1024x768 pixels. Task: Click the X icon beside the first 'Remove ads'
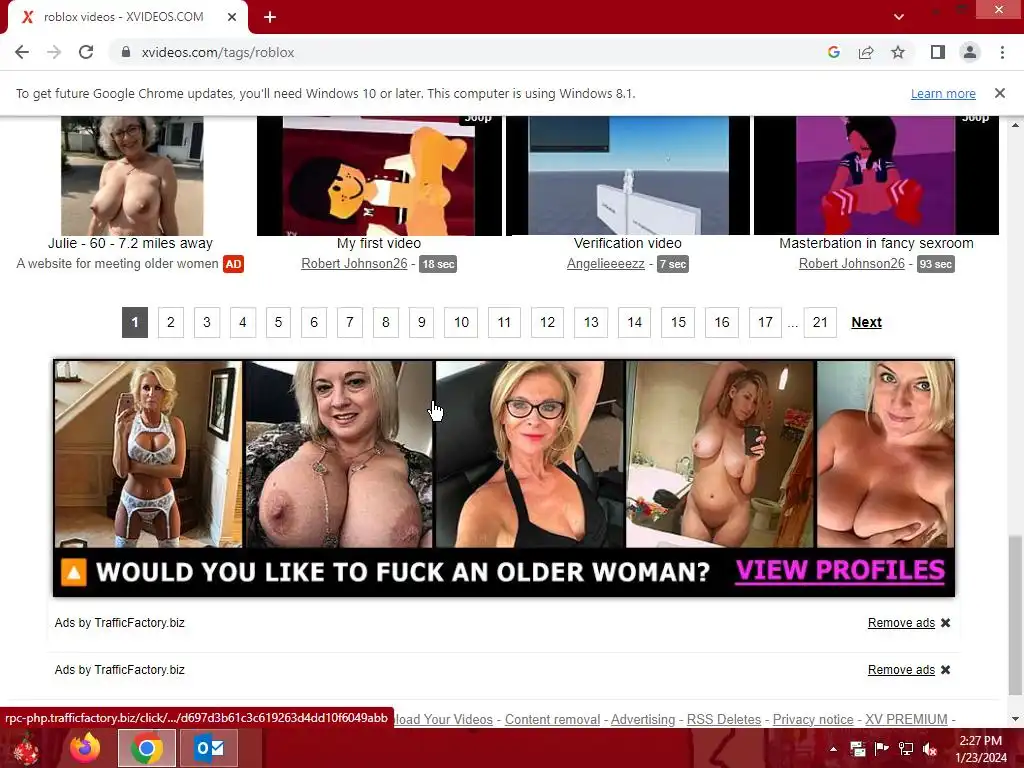click(x=945, y=623)
